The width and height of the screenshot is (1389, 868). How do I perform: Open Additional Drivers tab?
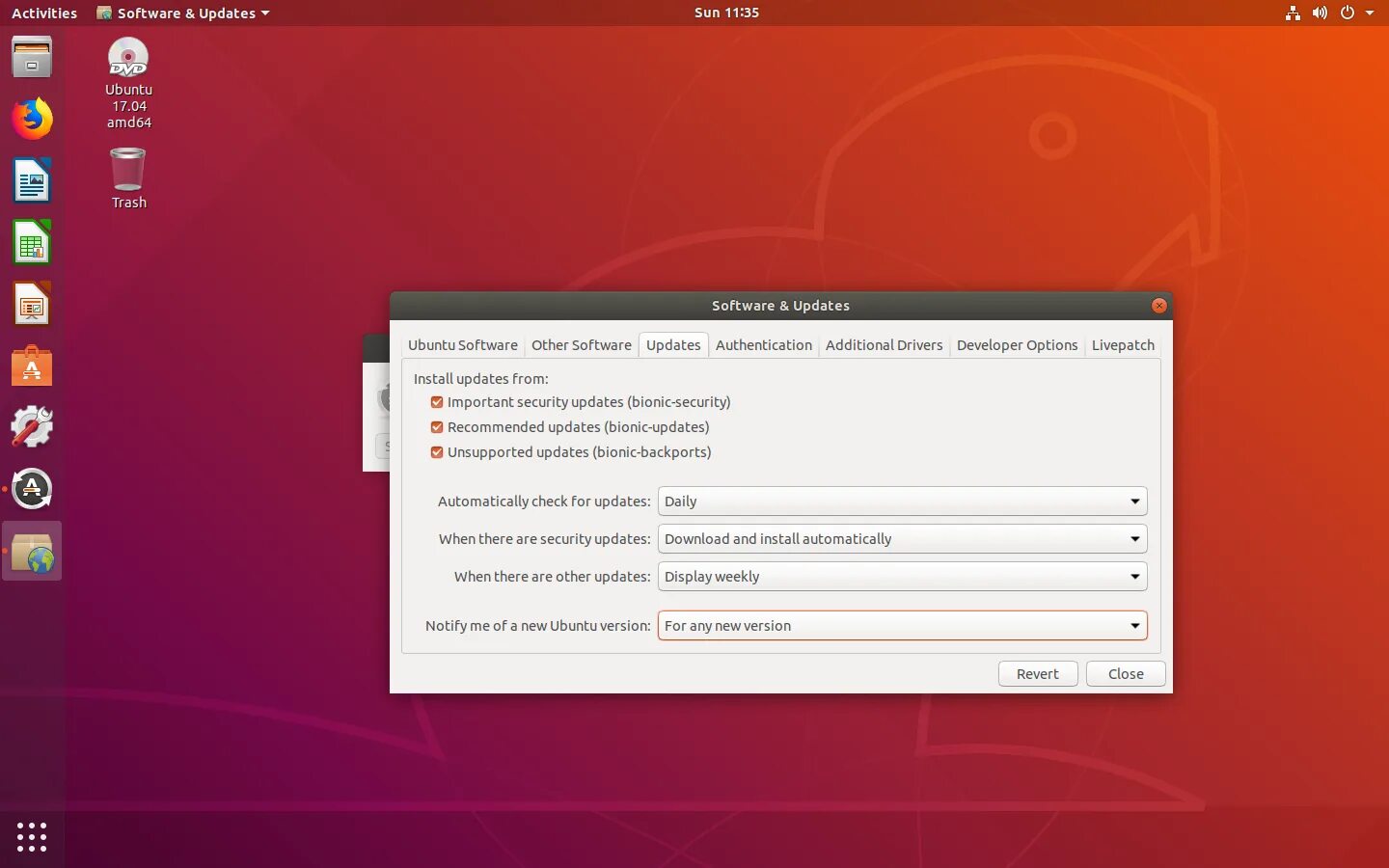(885, 345)
